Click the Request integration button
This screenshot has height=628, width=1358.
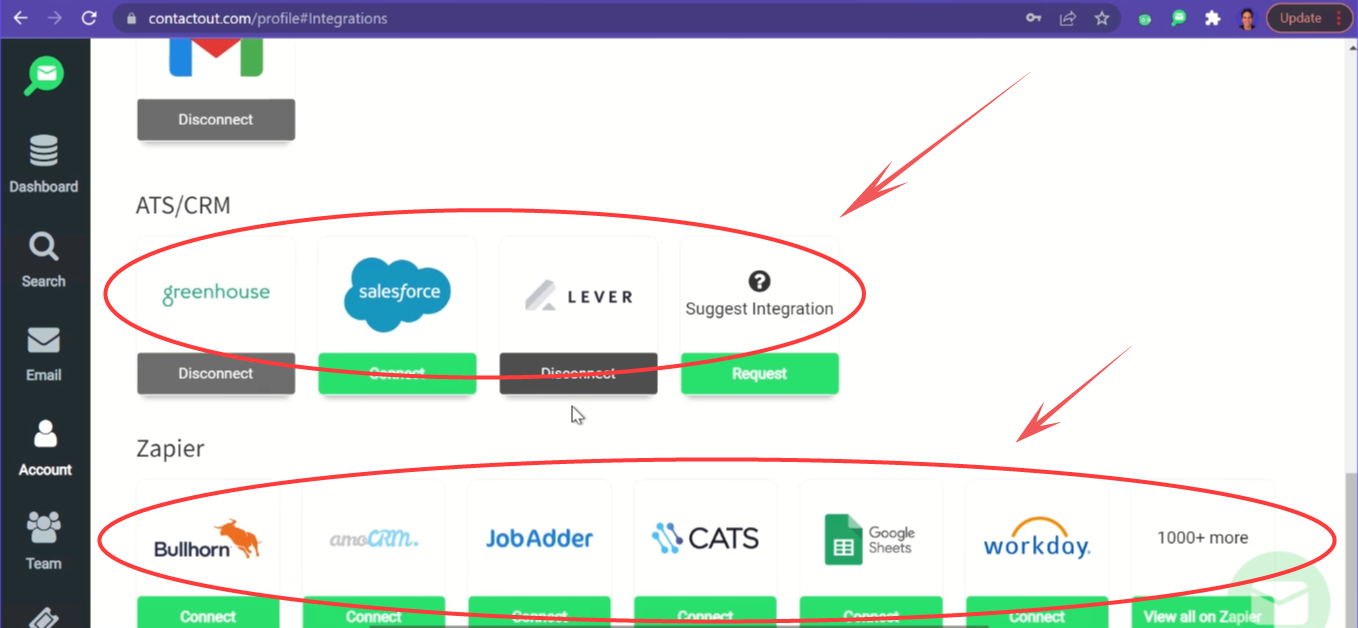tap(760, 373)
